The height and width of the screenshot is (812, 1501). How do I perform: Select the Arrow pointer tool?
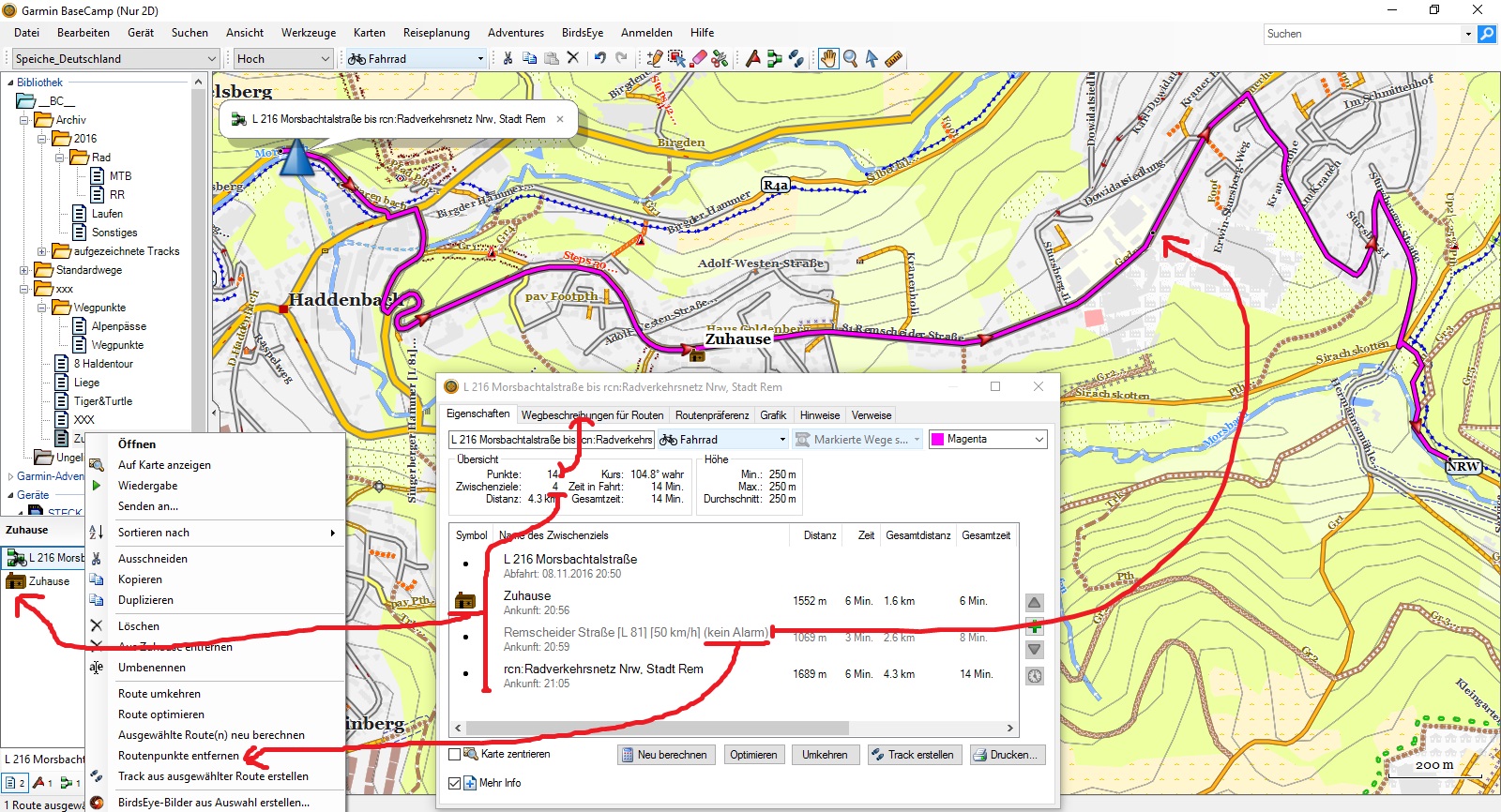coord(872,58)
